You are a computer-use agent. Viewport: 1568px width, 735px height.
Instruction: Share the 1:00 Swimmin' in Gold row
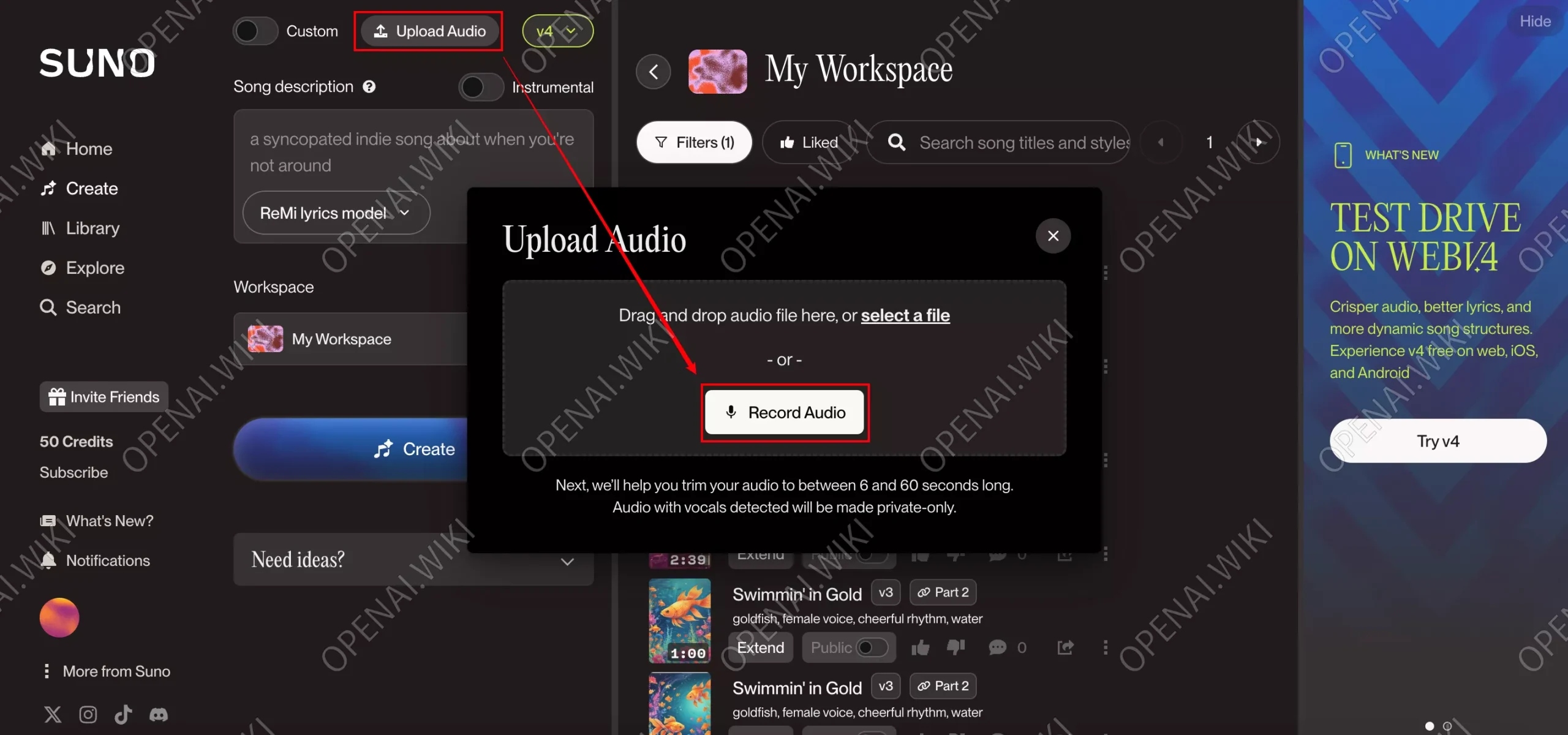point(1065,647)
